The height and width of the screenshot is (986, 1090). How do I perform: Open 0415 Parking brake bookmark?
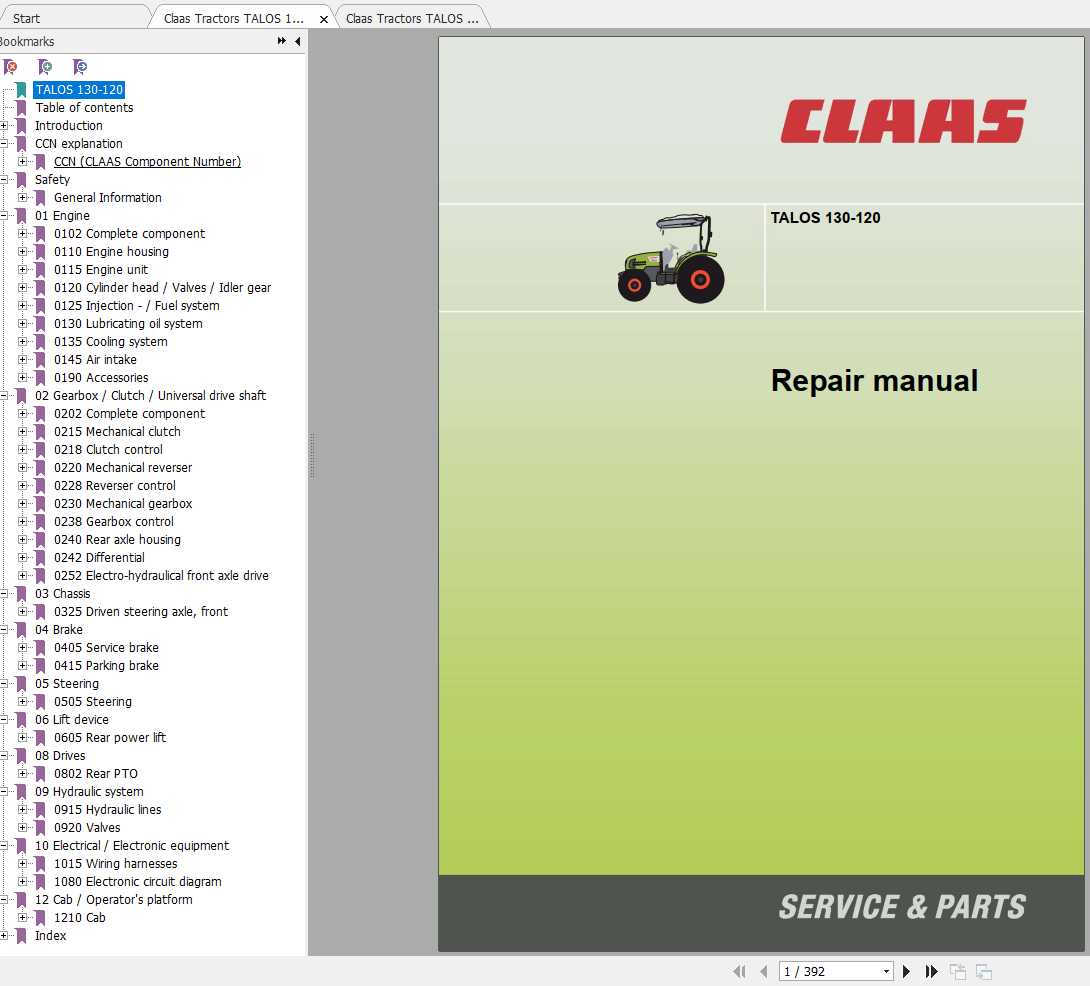coord(106,665)
